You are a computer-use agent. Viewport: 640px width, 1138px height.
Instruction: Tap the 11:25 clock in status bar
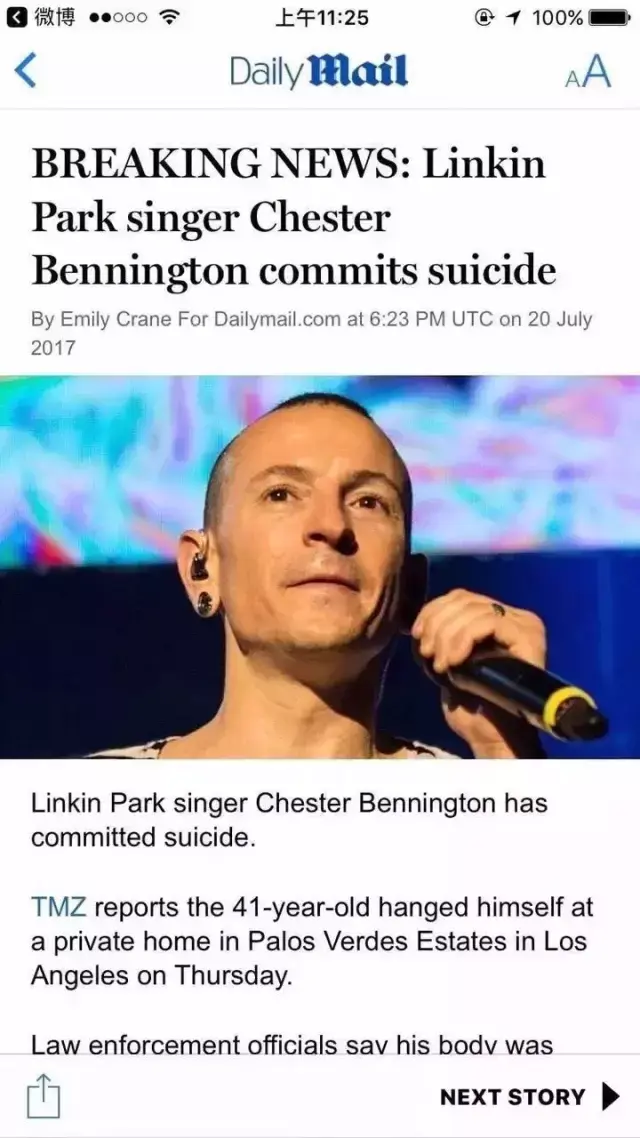pyautogui.click(x=321, y=17)
